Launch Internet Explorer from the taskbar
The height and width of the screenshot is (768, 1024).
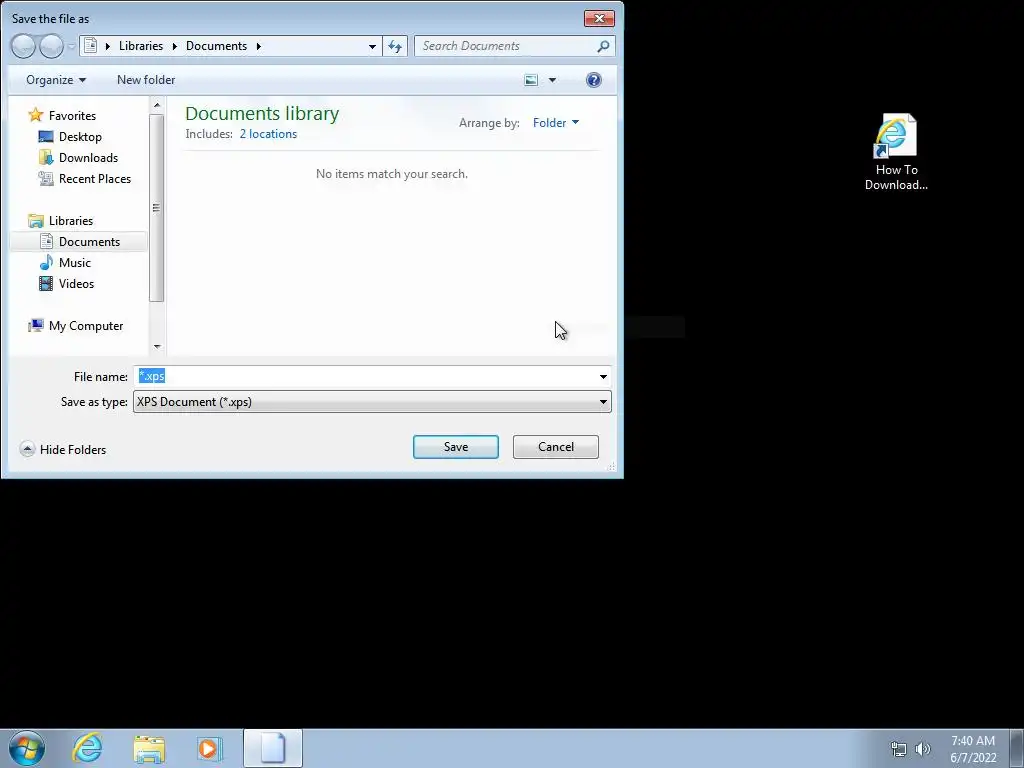tap(87, 748)
